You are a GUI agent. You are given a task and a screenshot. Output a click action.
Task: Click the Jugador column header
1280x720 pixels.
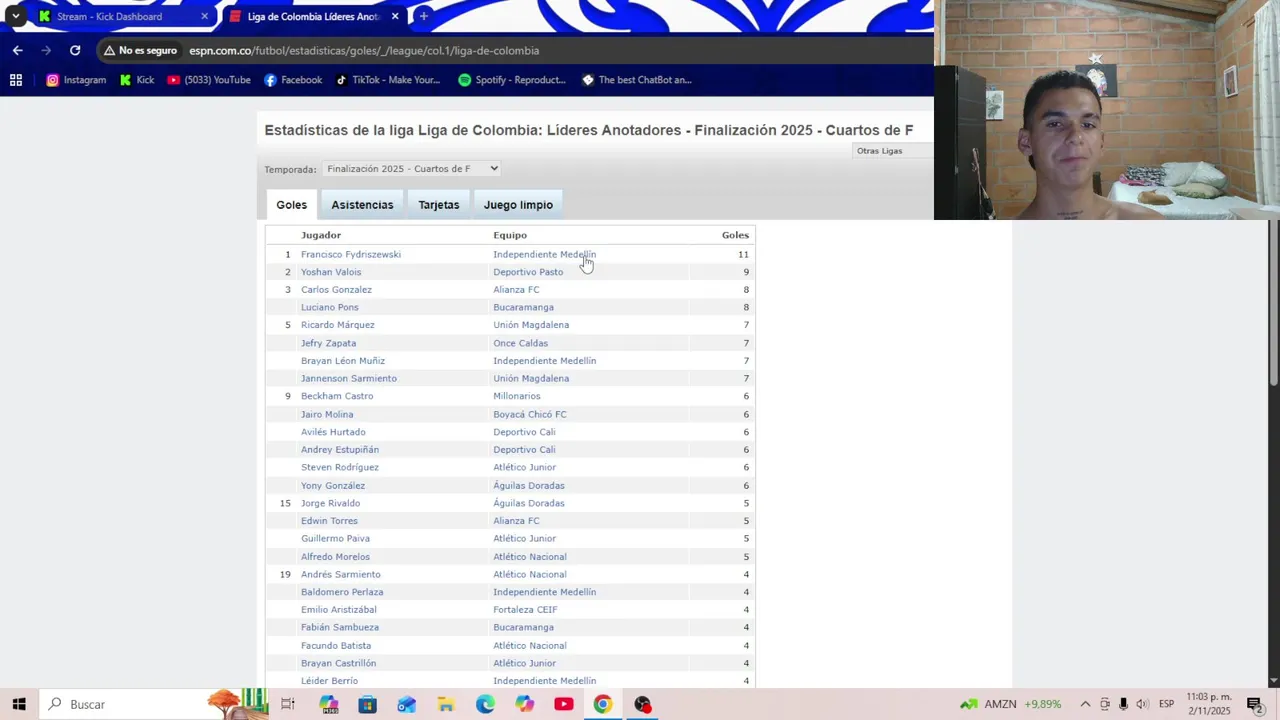coord(321,235)
